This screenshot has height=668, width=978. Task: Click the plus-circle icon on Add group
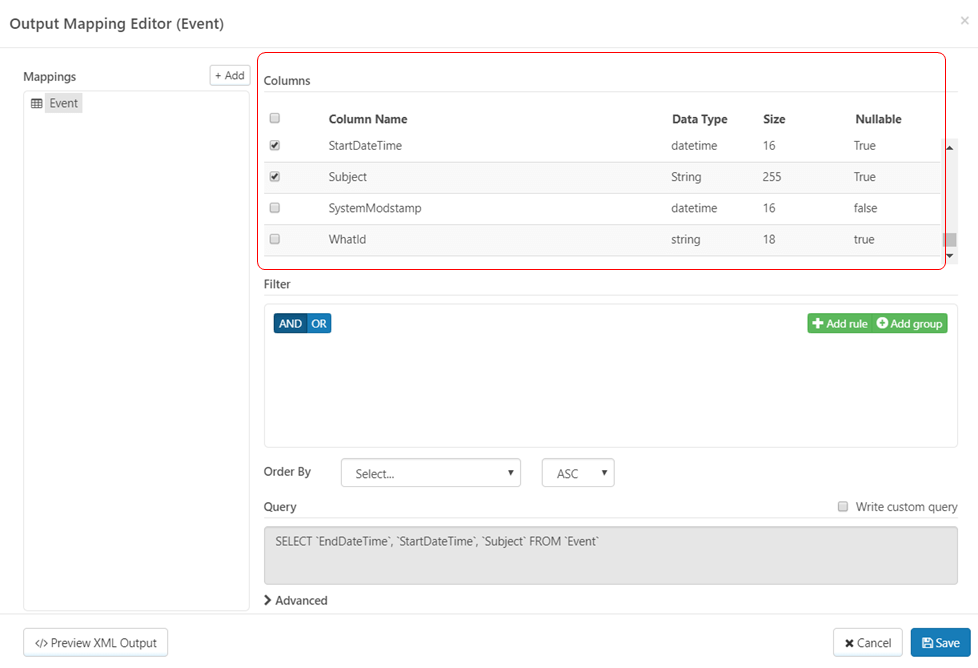(x=882, y=324)
